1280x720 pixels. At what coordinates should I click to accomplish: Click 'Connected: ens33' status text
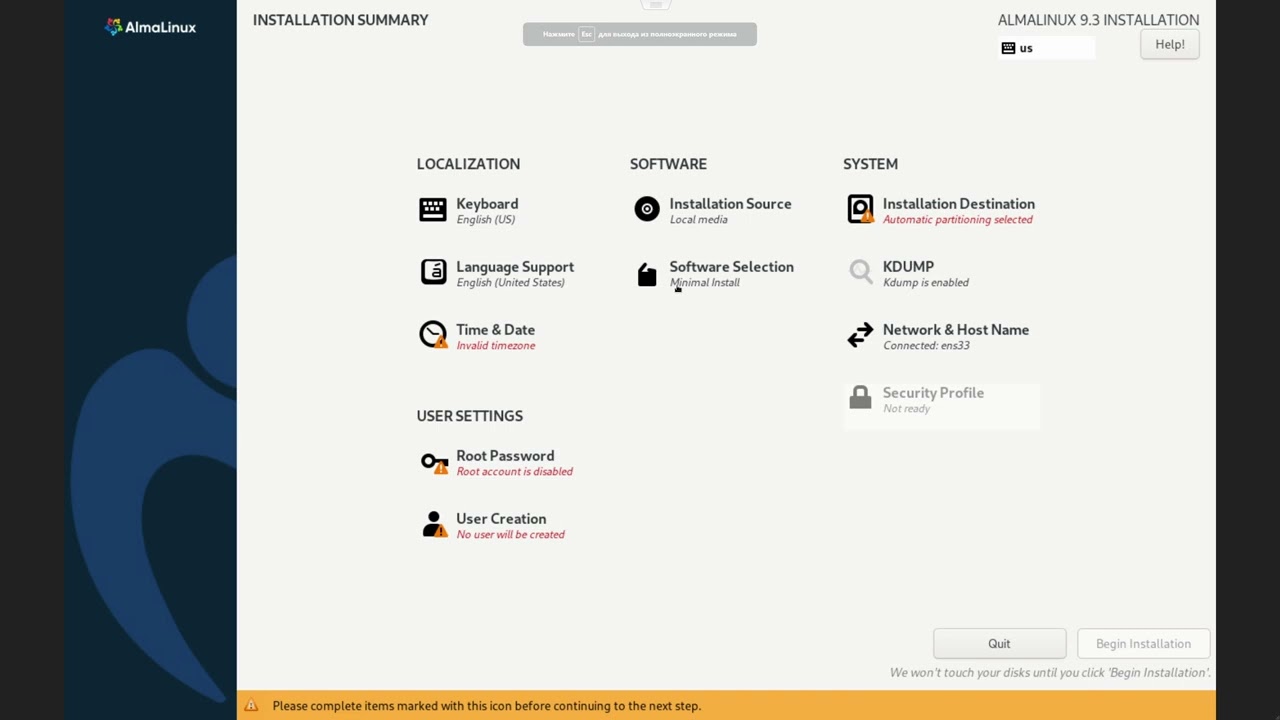tap(926, 346)
